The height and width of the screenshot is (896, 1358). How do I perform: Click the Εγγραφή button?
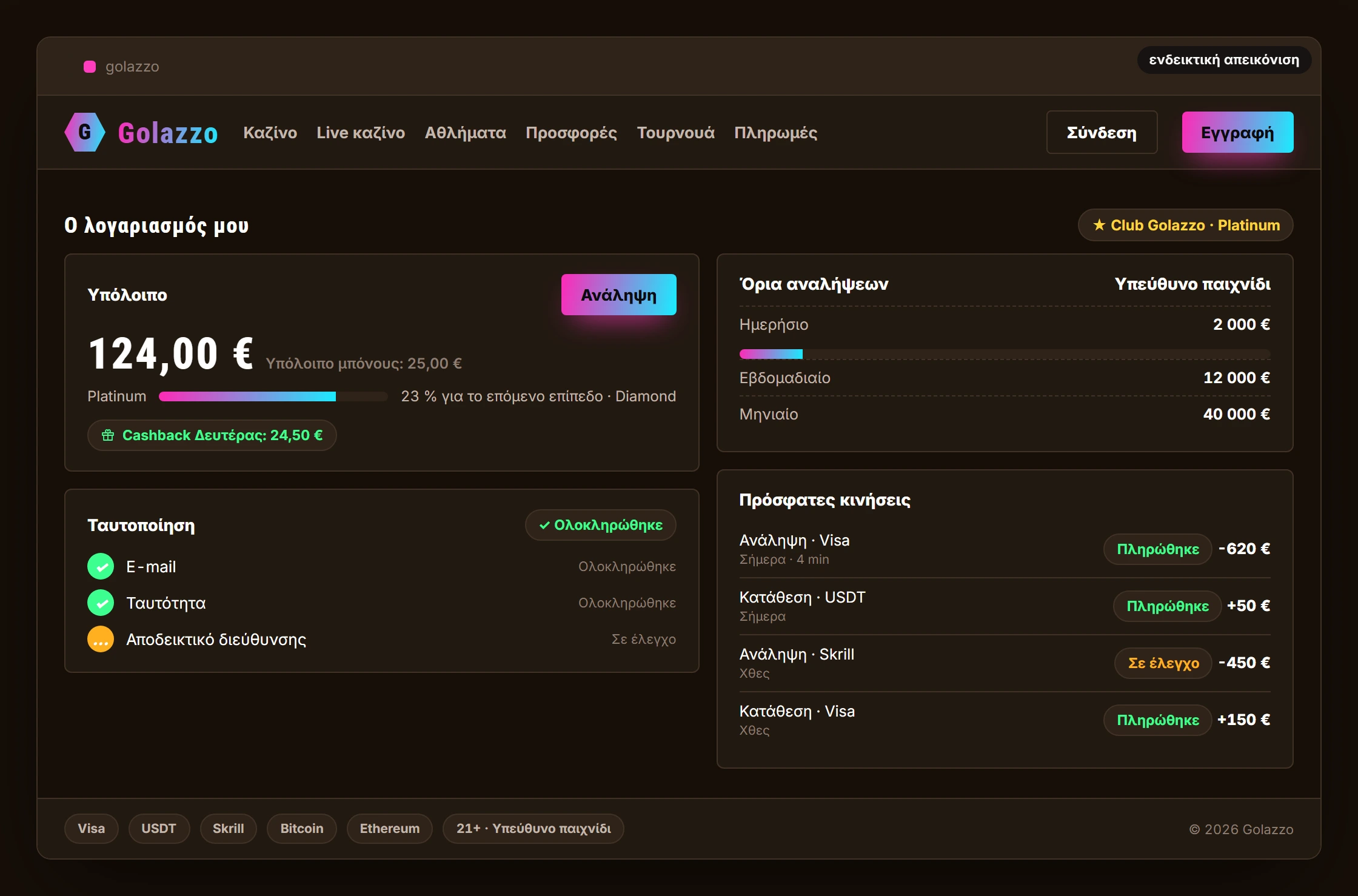coord(1238,132)
